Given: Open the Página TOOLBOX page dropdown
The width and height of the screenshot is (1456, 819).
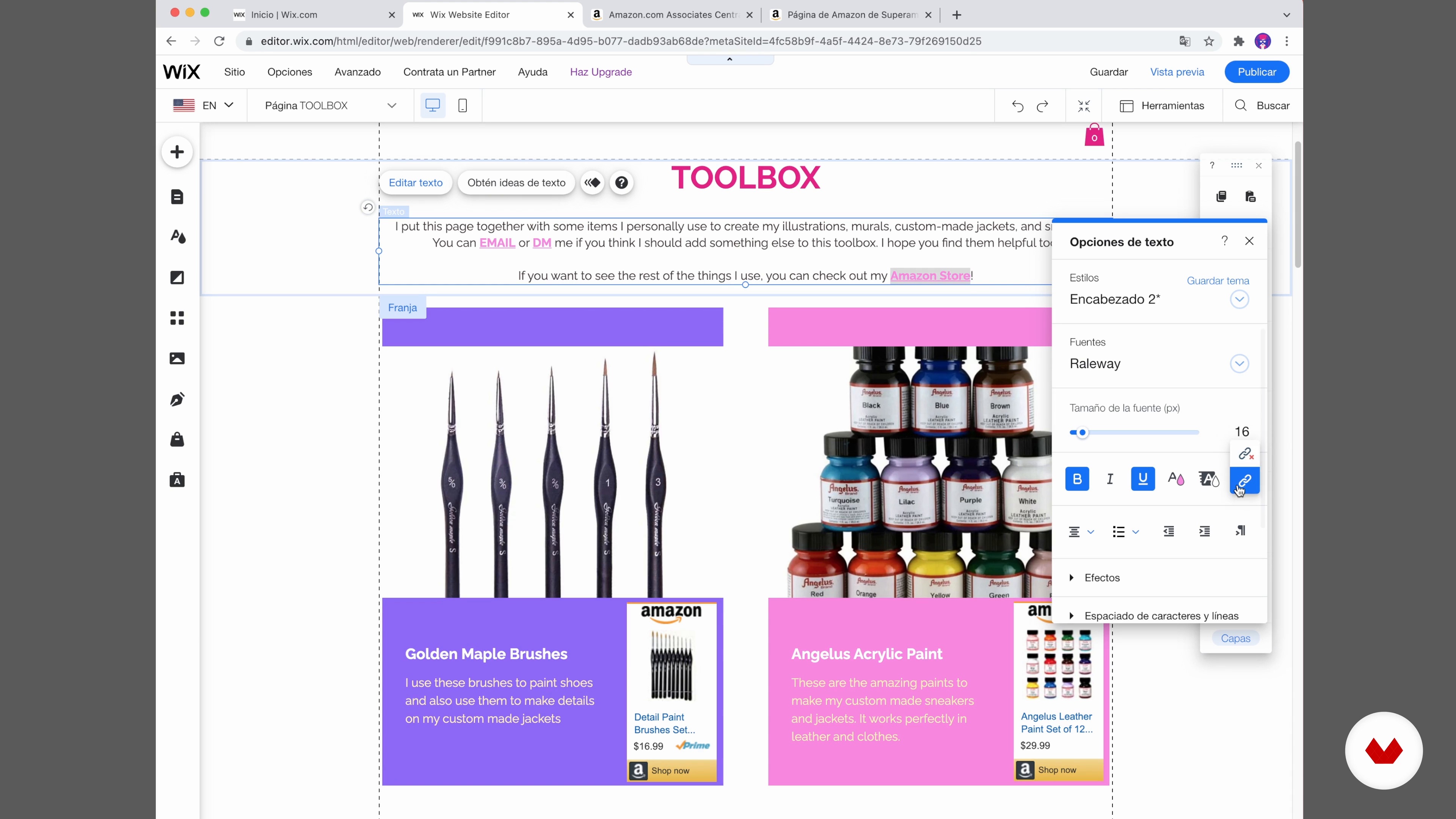Looking at the screenshot, I should 331,106.
